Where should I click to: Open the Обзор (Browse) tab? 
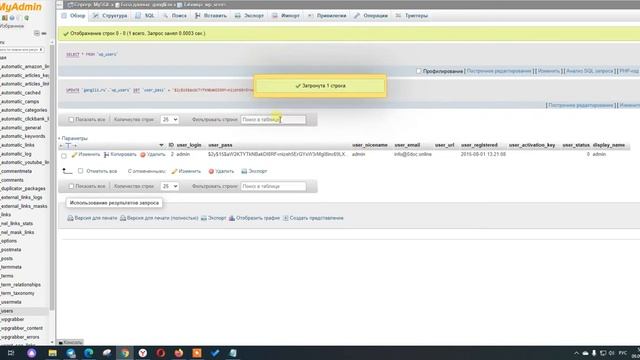coord(73,16)
